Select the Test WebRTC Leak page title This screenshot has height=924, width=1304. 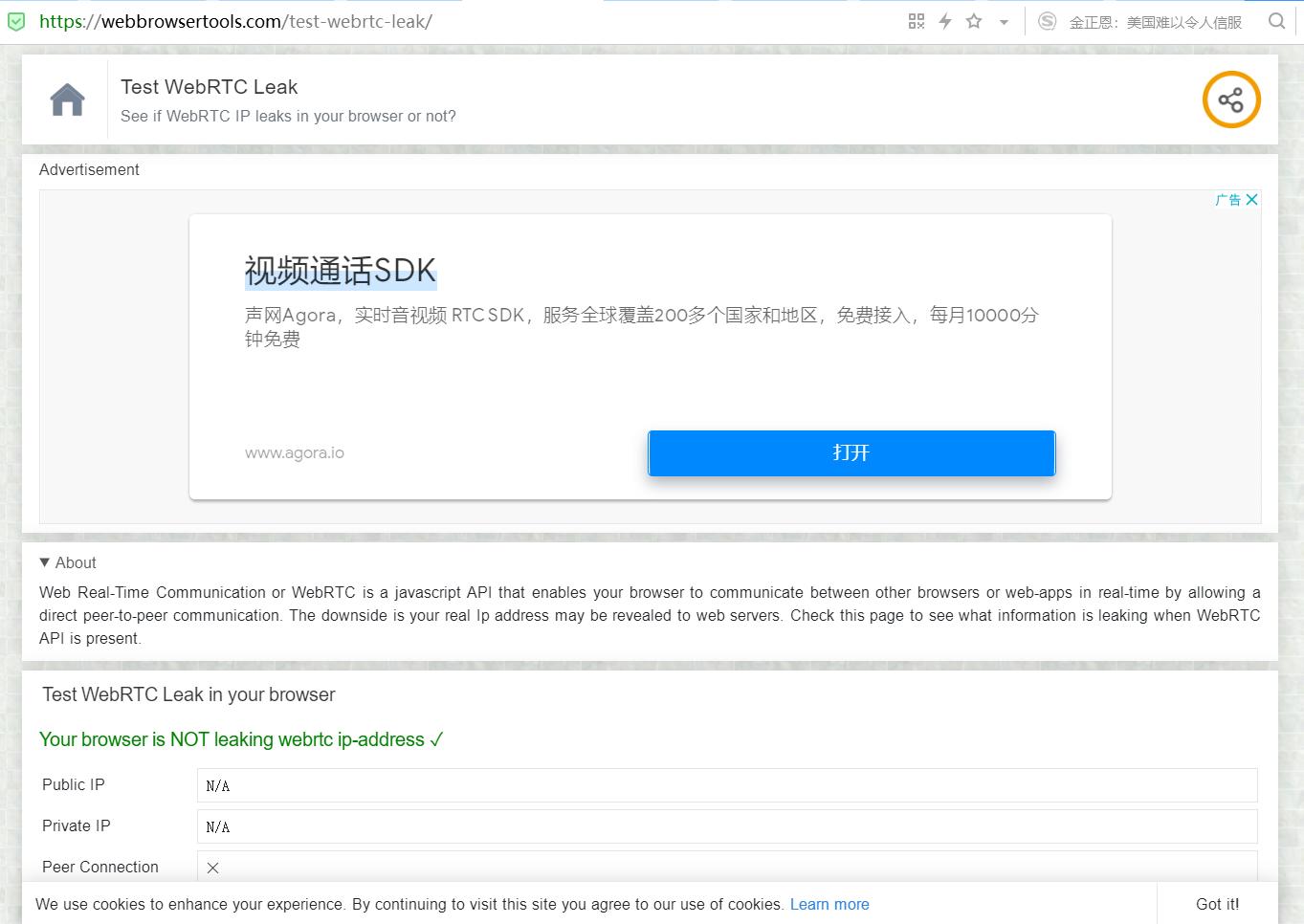(x=209, y=86)
